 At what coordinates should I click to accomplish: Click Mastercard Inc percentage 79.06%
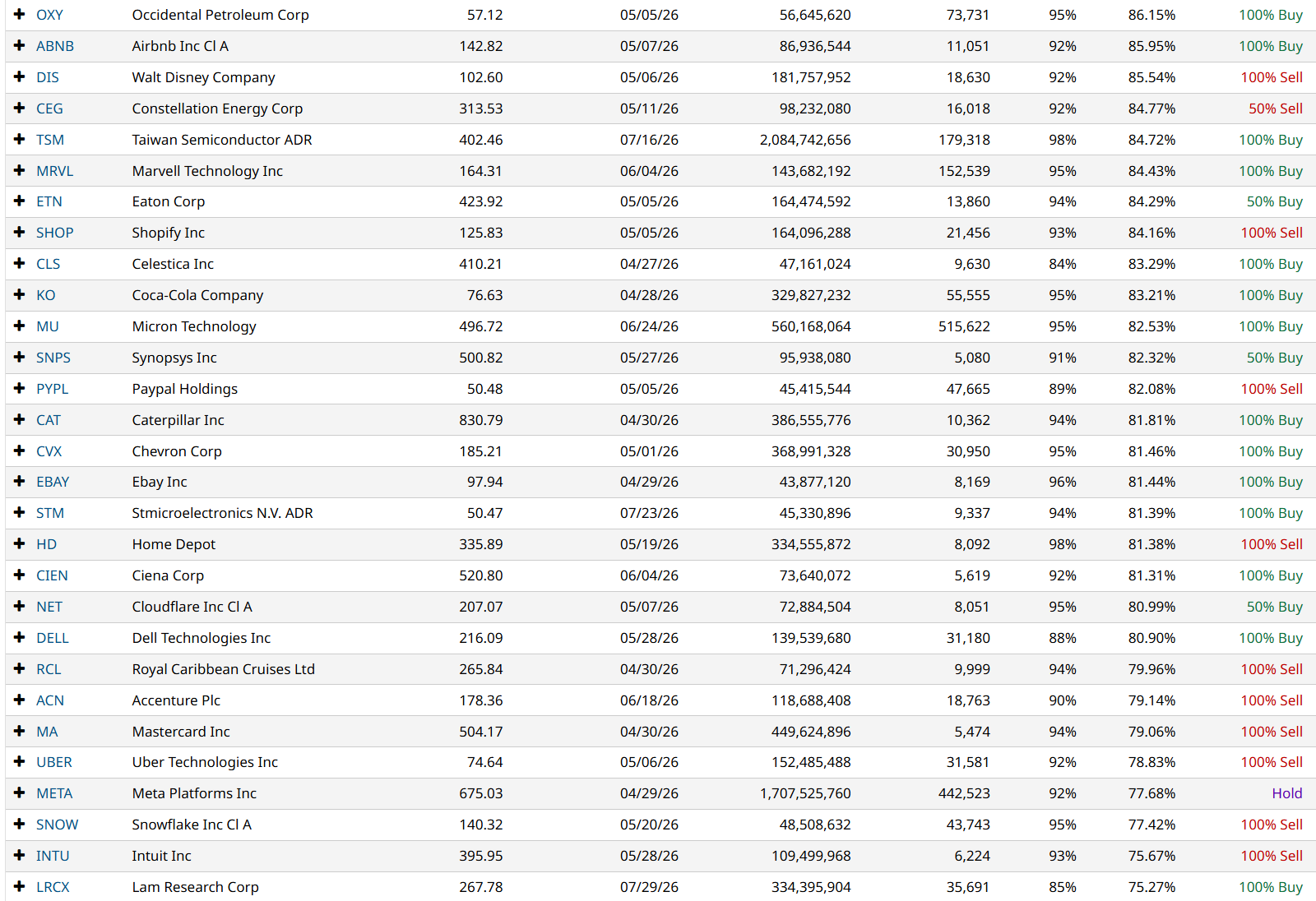[x=1151, y=732]
